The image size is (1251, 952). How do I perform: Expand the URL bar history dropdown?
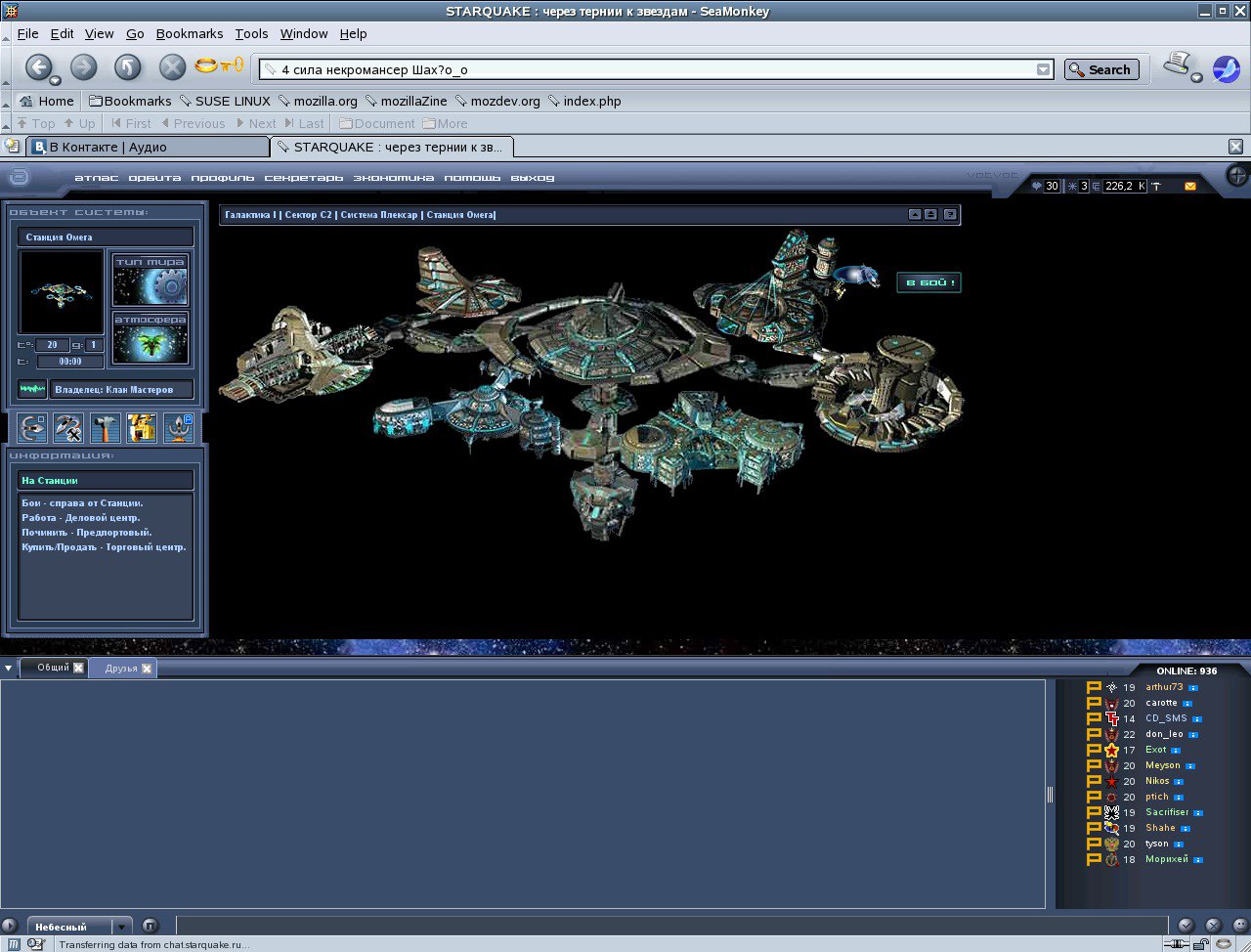pos(1043,69)
